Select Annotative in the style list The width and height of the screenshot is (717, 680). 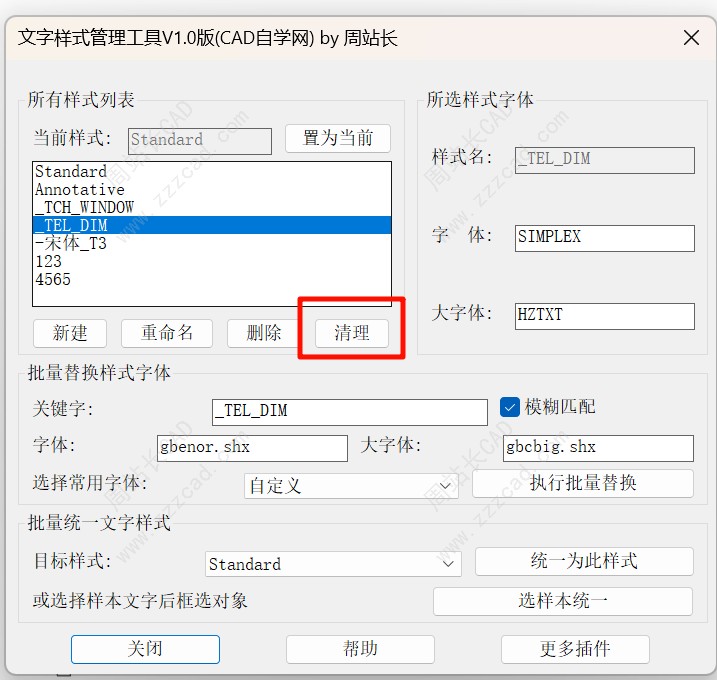[80, 190]
